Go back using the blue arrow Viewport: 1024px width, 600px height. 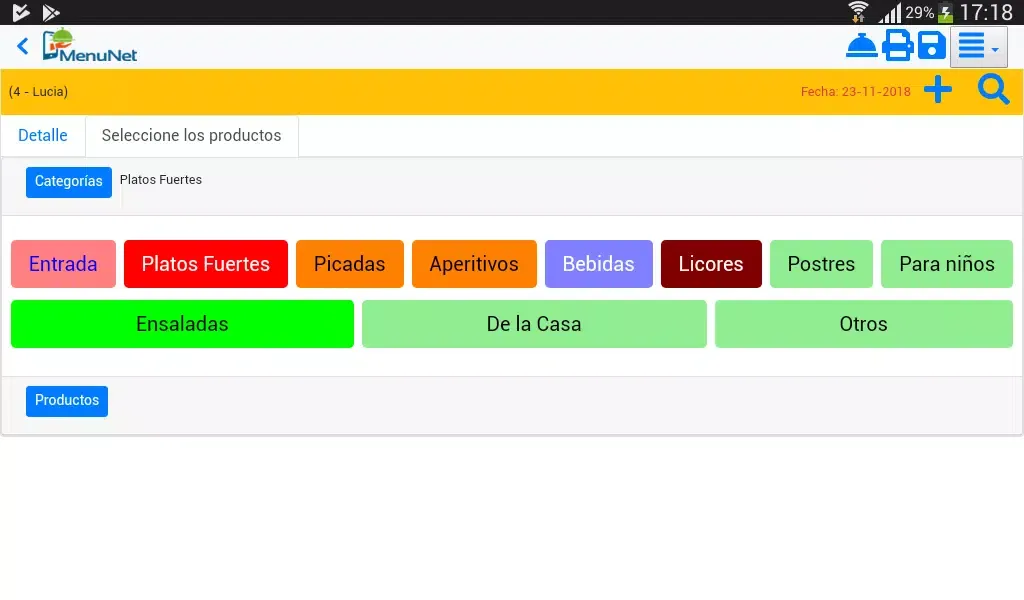(23, 46)
